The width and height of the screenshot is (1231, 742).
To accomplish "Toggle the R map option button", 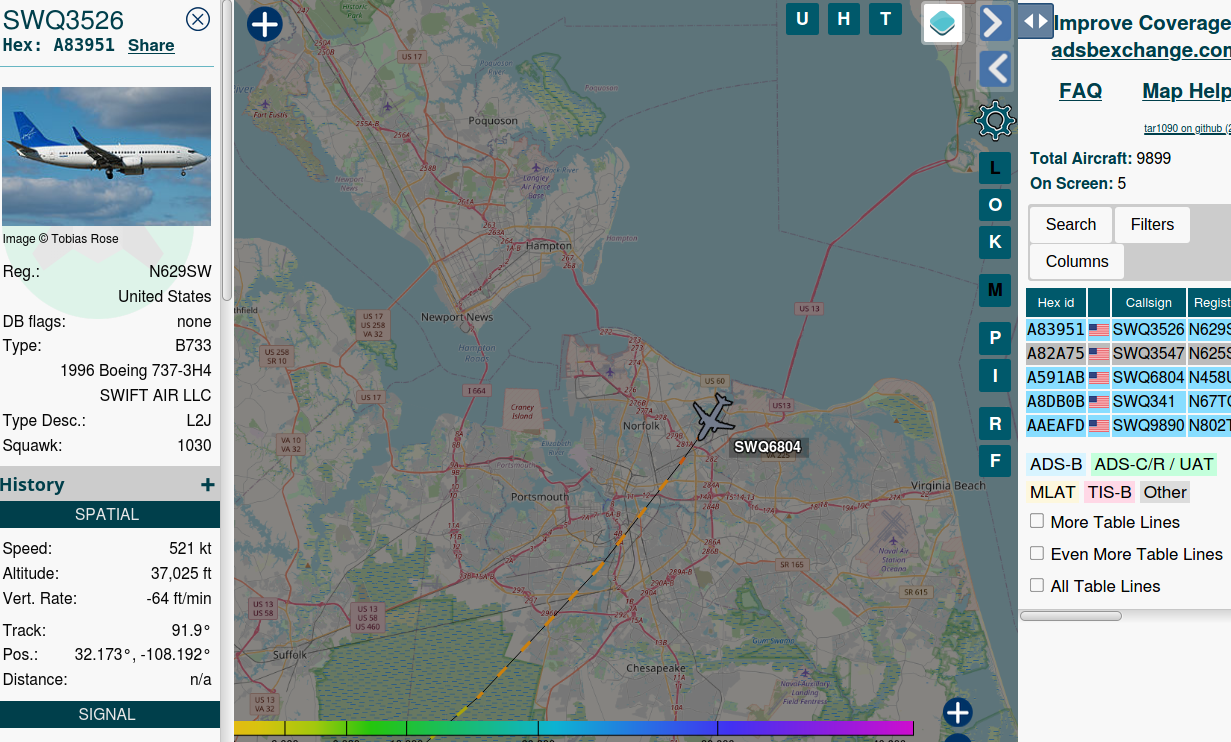I will pos(995,424).
